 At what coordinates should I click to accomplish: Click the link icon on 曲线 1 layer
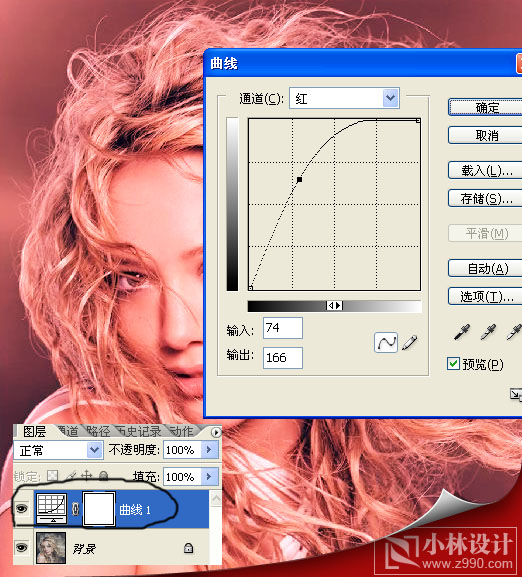tap(75, 509)
